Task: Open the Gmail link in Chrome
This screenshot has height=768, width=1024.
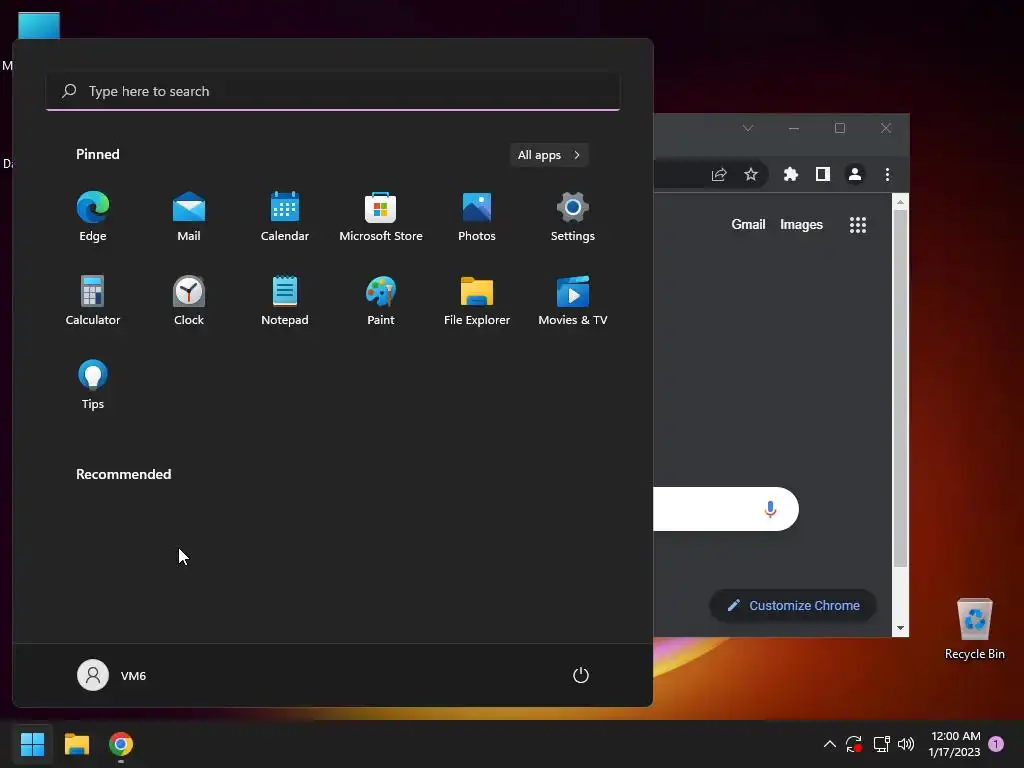Action: pyautogui.click(x=748, y=225)
